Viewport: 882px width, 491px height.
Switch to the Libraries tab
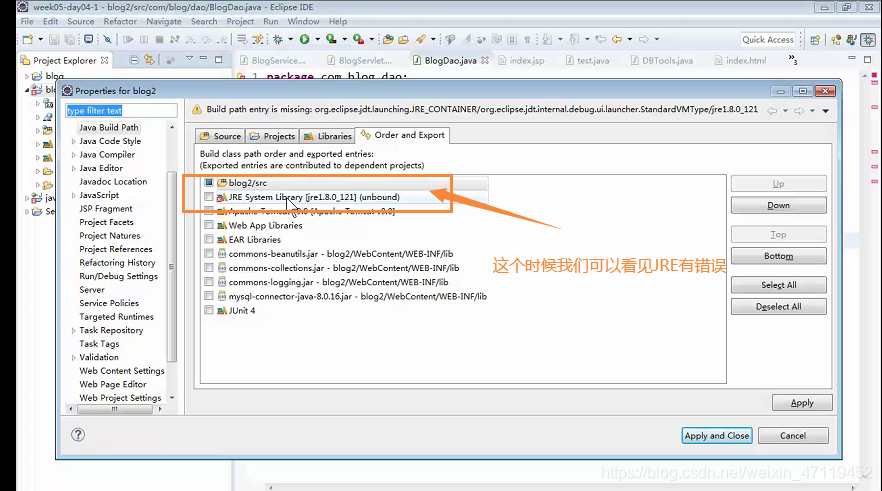coord(327,136)
